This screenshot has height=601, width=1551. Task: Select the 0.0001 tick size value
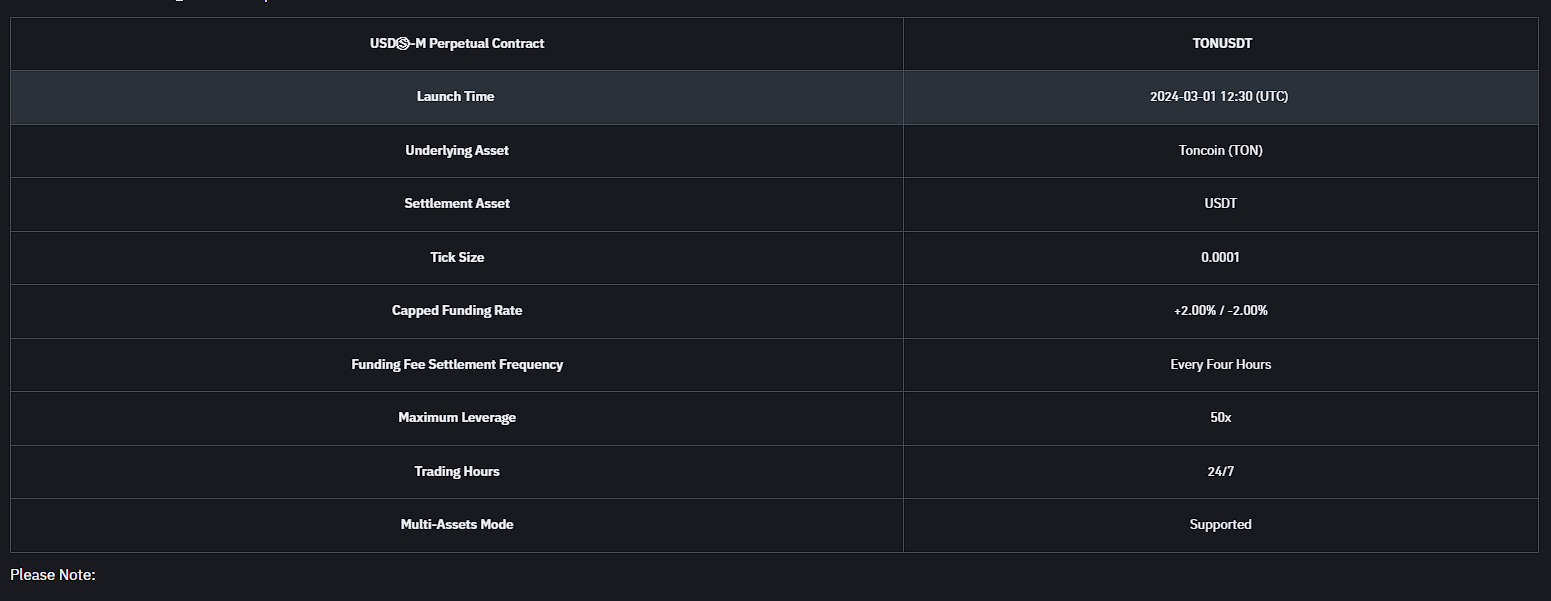click(x=1220, y=258)
